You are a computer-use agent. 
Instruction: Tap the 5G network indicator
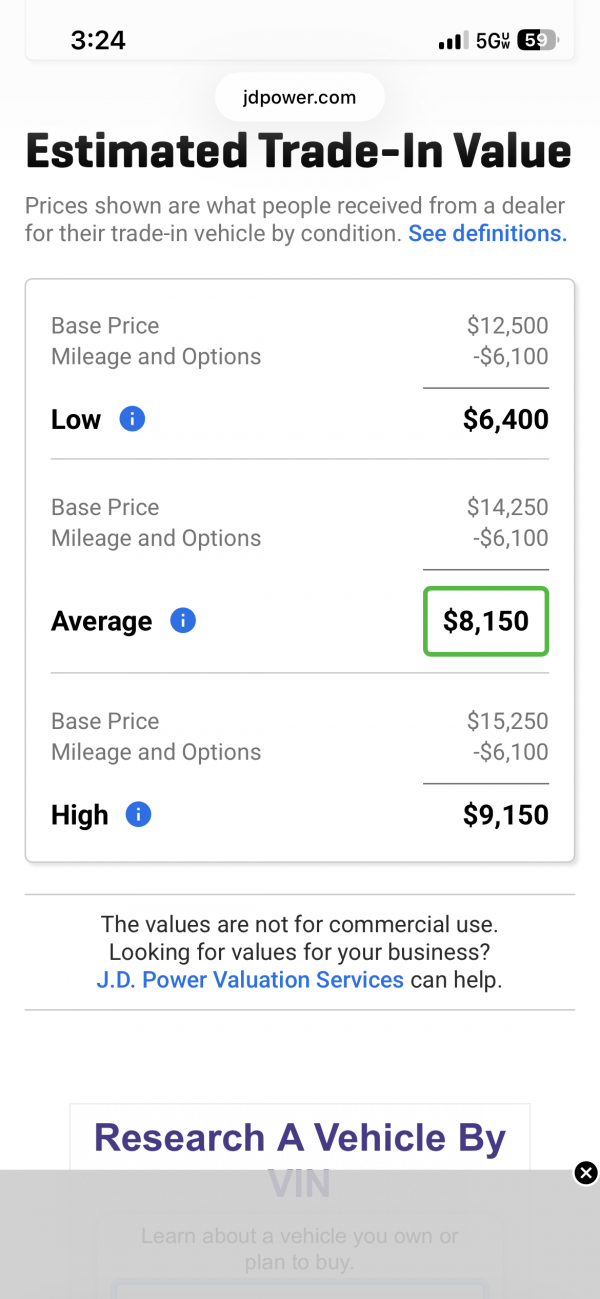(492, 41)
